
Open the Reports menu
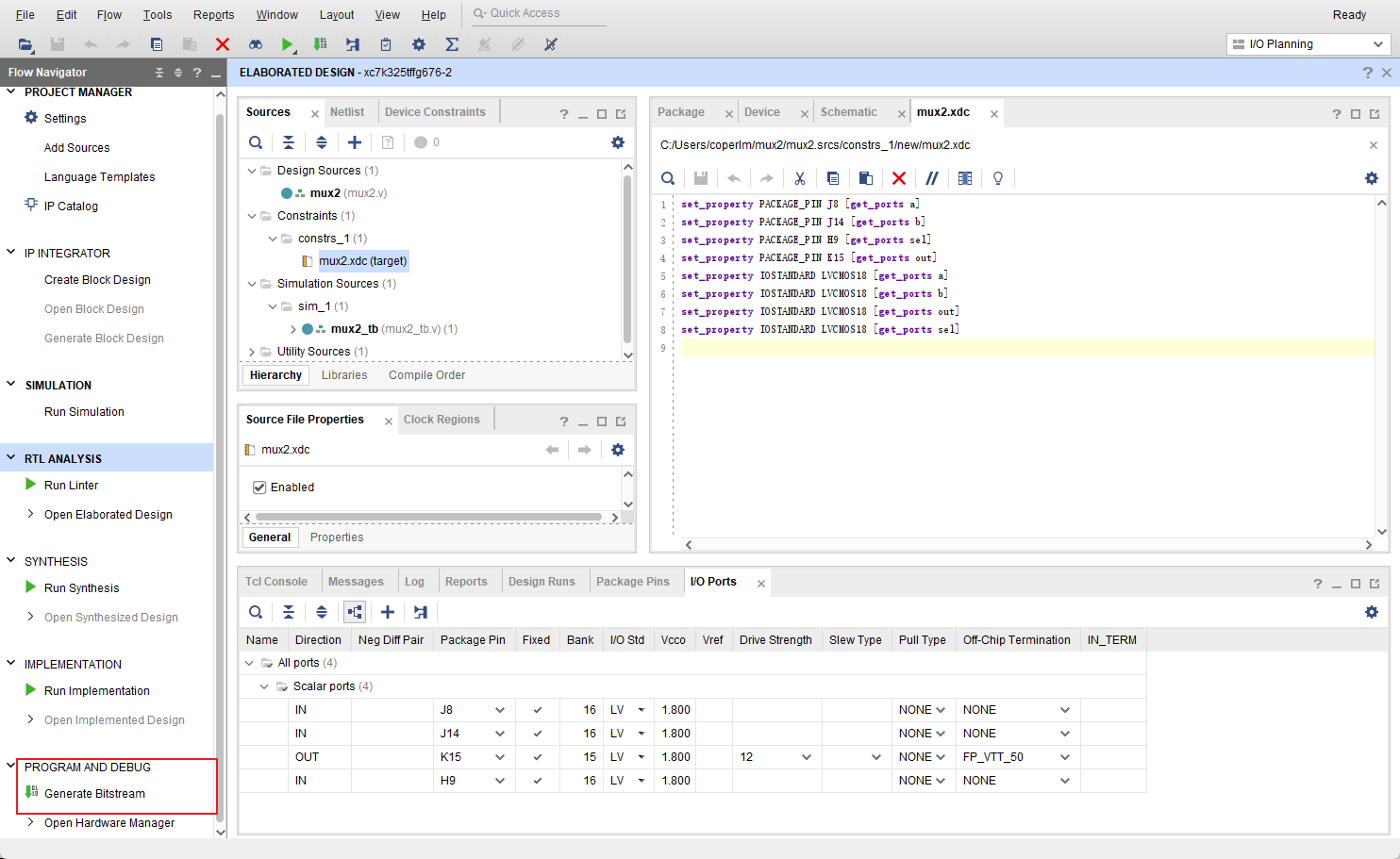pyautogui.click(x=213, y=15)
